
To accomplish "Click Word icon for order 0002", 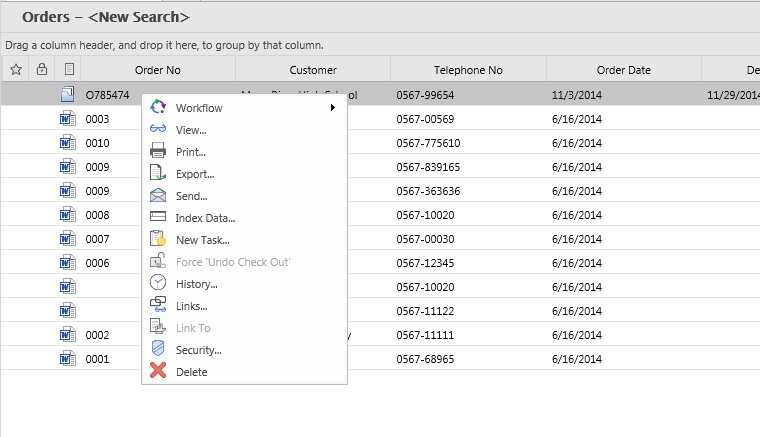I will point(68,335).
